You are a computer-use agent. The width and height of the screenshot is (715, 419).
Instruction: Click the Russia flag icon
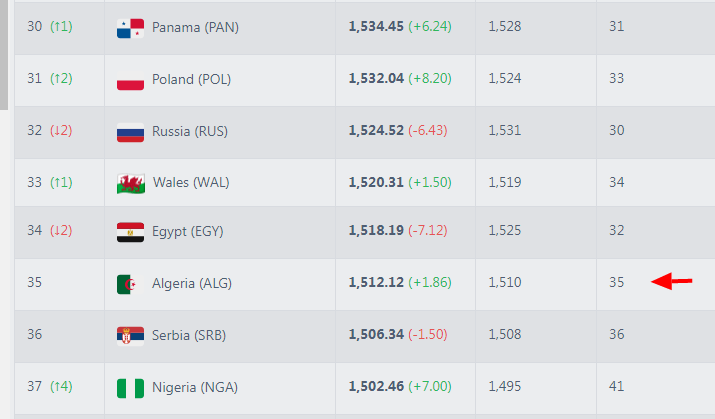131,131
